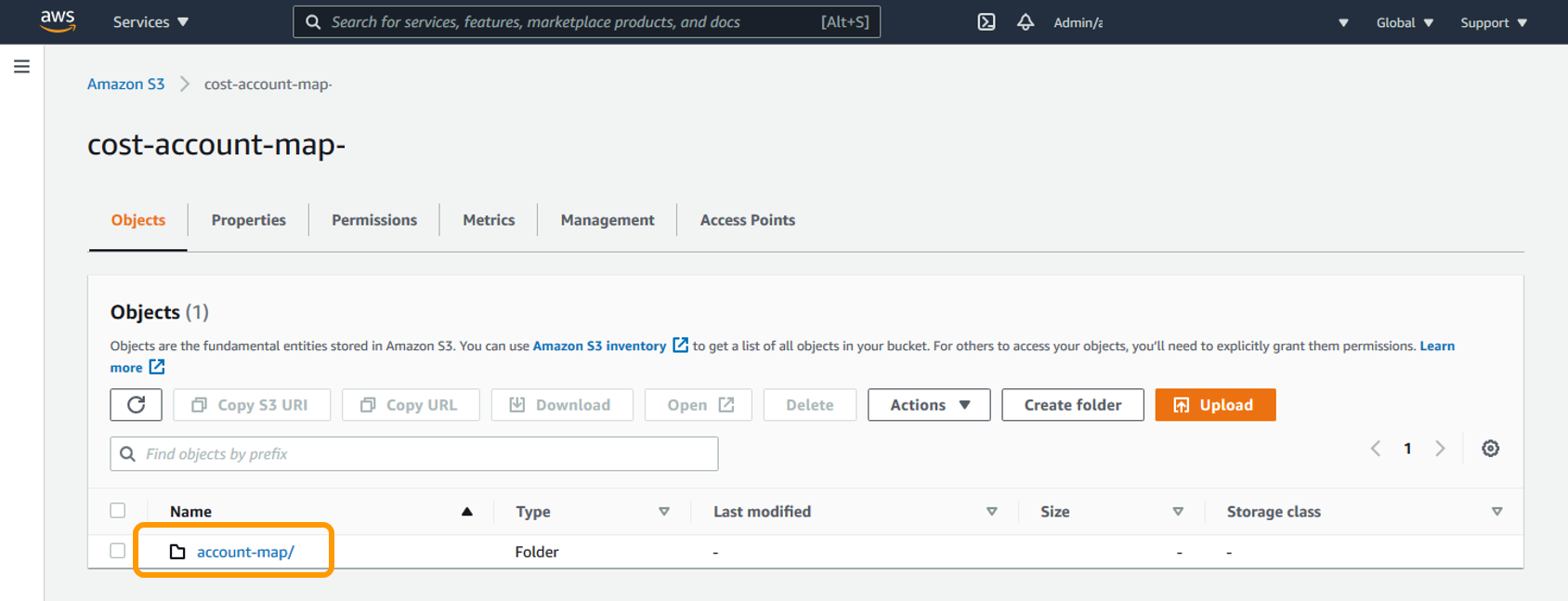Switch to the Metrics tab

489,220
